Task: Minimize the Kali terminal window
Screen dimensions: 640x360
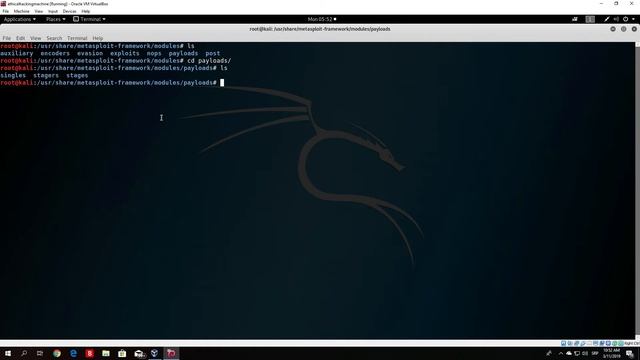Action: pos(613,29)
